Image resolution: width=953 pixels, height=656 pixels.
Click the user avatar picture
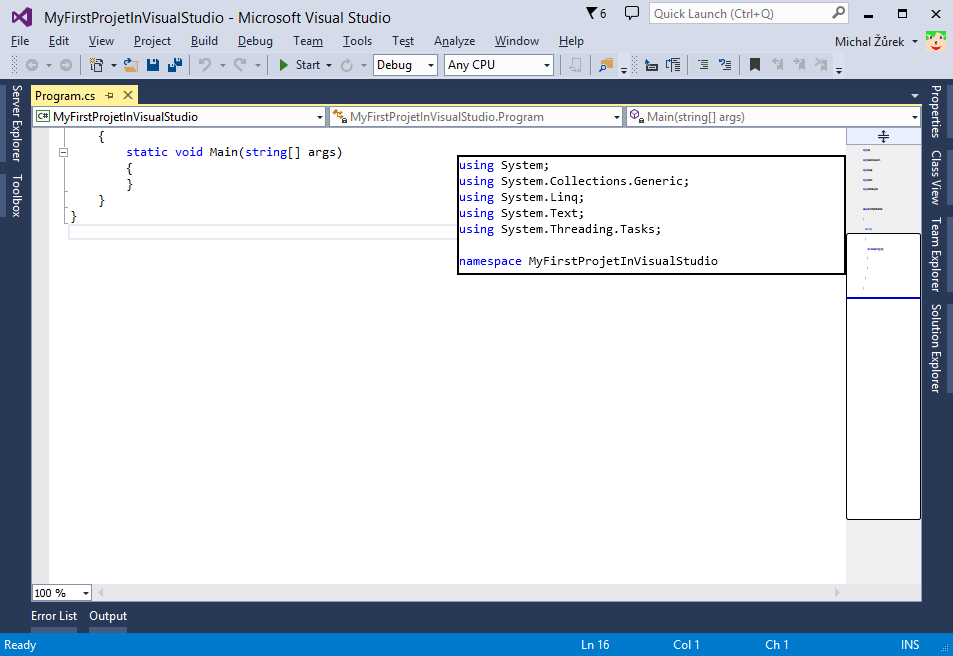pos(936,41)
